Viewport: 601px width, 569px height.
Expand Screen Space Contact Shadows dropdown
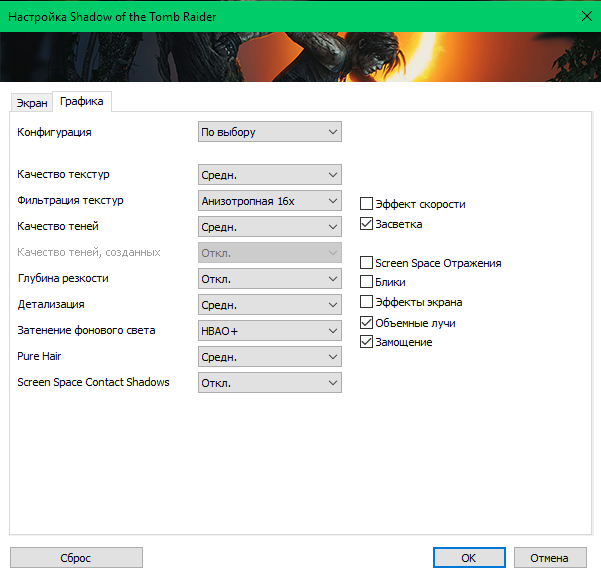tap(269, 383)
